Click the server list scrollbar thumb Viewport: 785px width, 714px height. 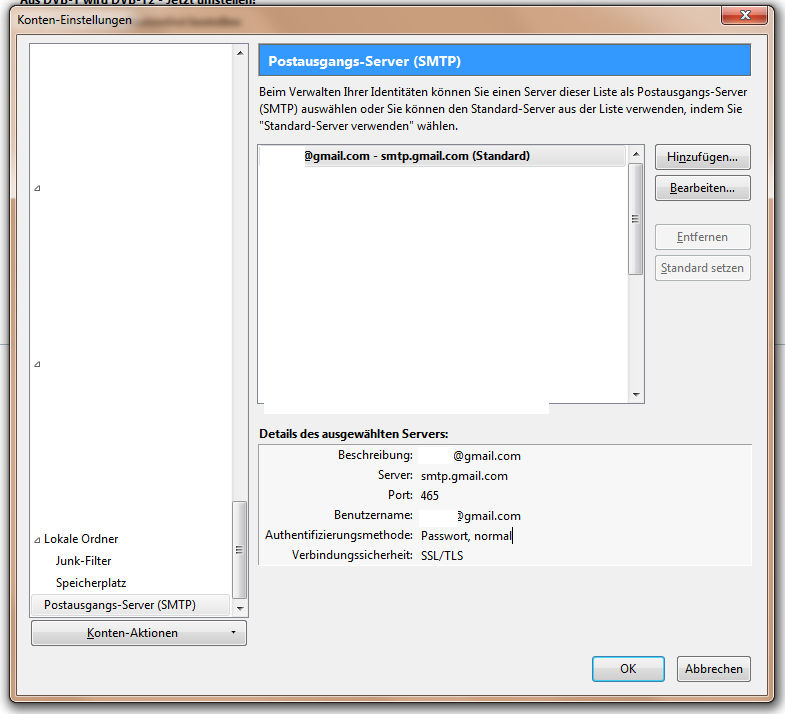point(636,219)
